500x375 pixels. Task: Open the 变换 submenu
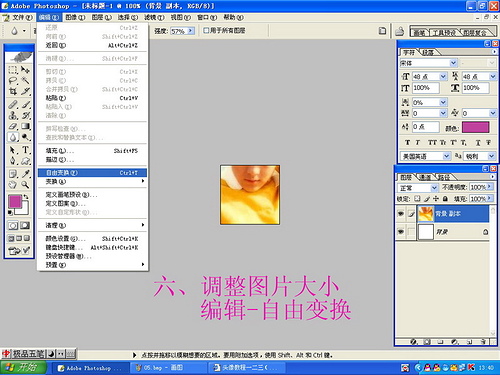tap(92, 182)
